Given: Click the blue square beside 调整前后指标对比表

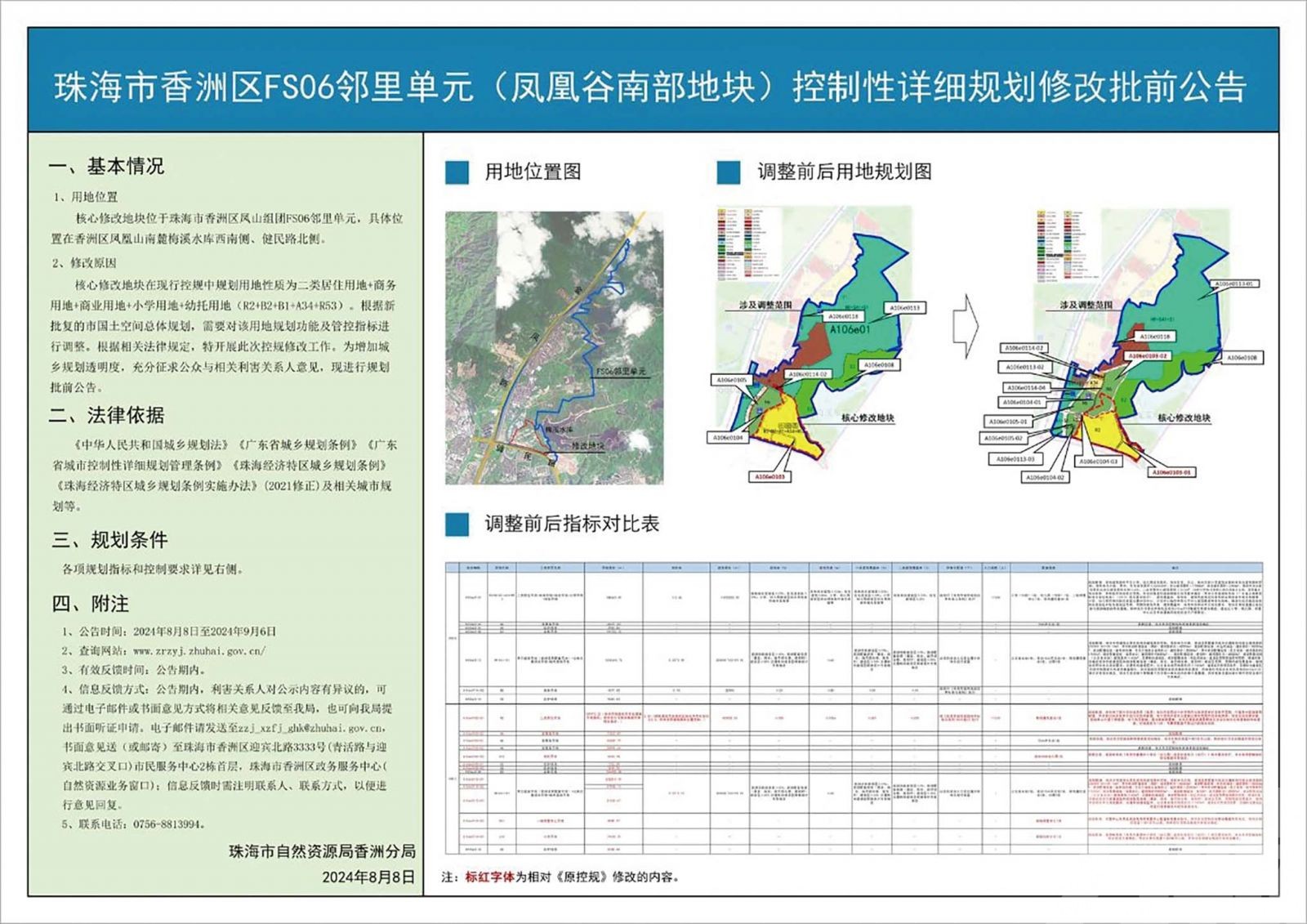Looking at the screenshot, I should (x=457, y=524).
